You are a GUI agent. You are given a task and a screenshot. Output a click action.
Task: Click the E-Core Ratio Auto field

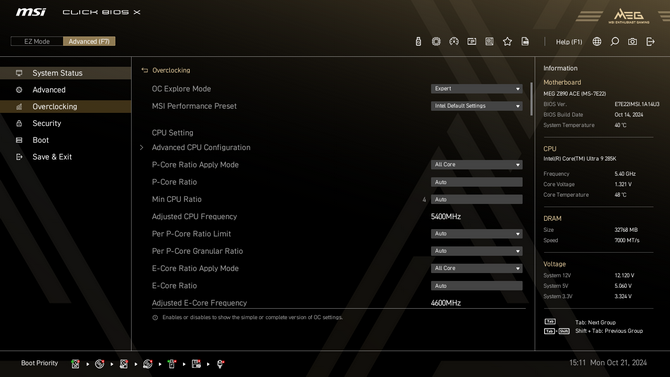point(476,286)
